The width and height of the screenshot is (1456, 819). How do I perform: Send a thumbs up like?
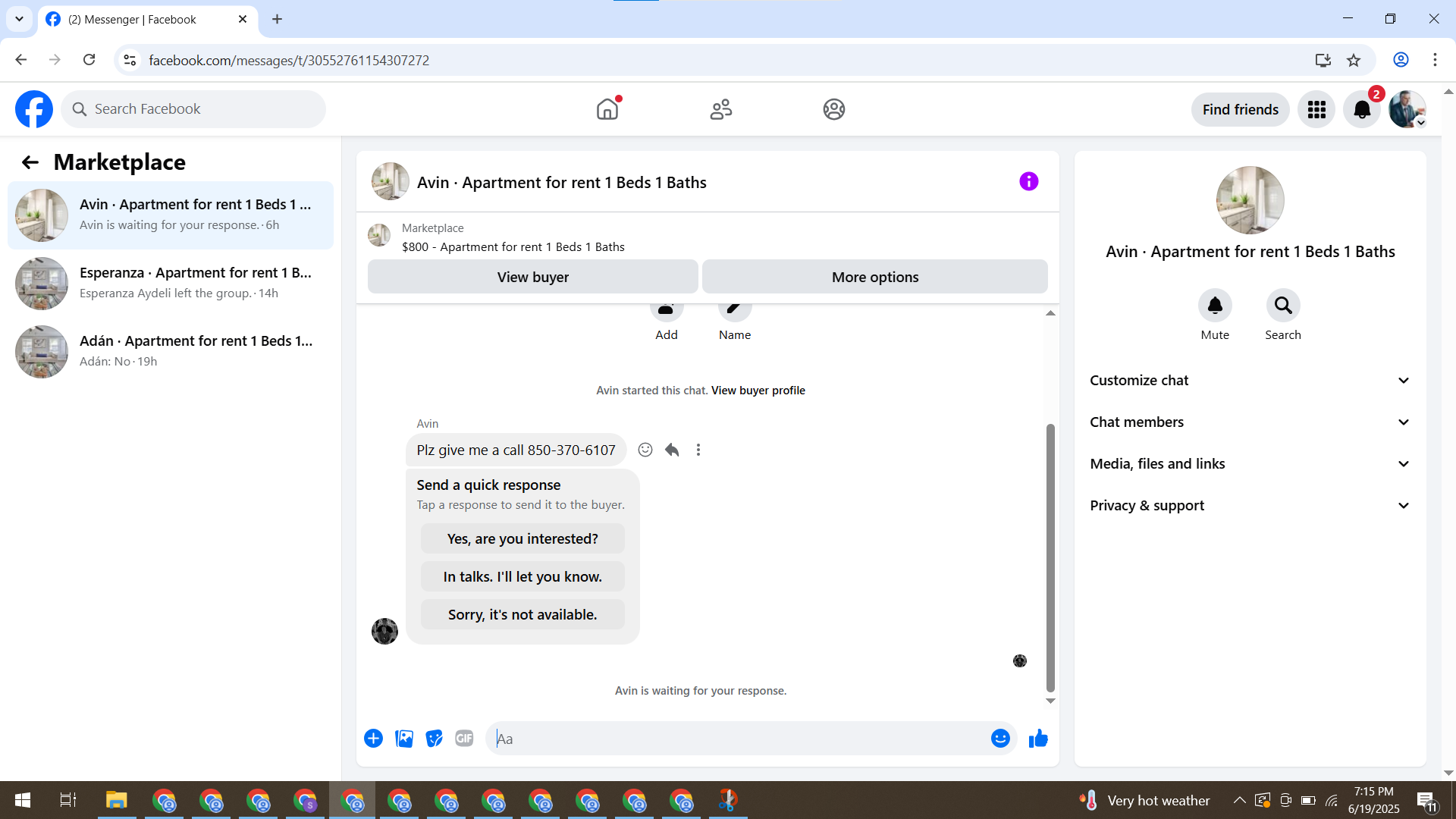(1038, 739)
